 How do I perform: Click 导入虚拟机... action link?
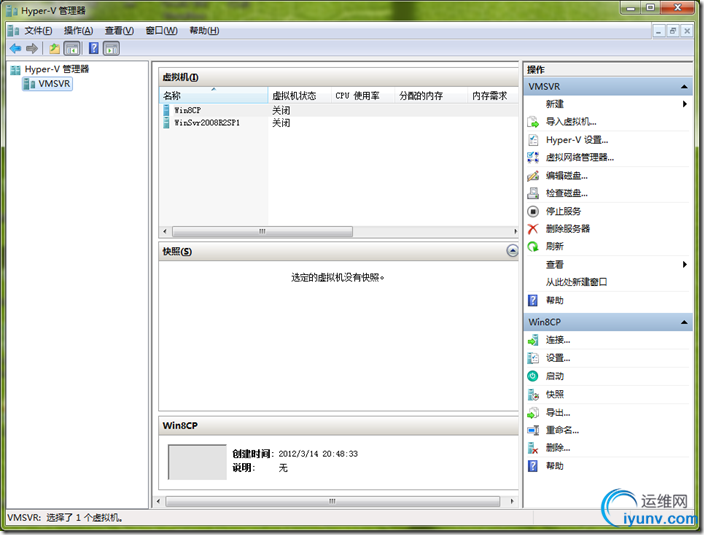tap(571, 122)
